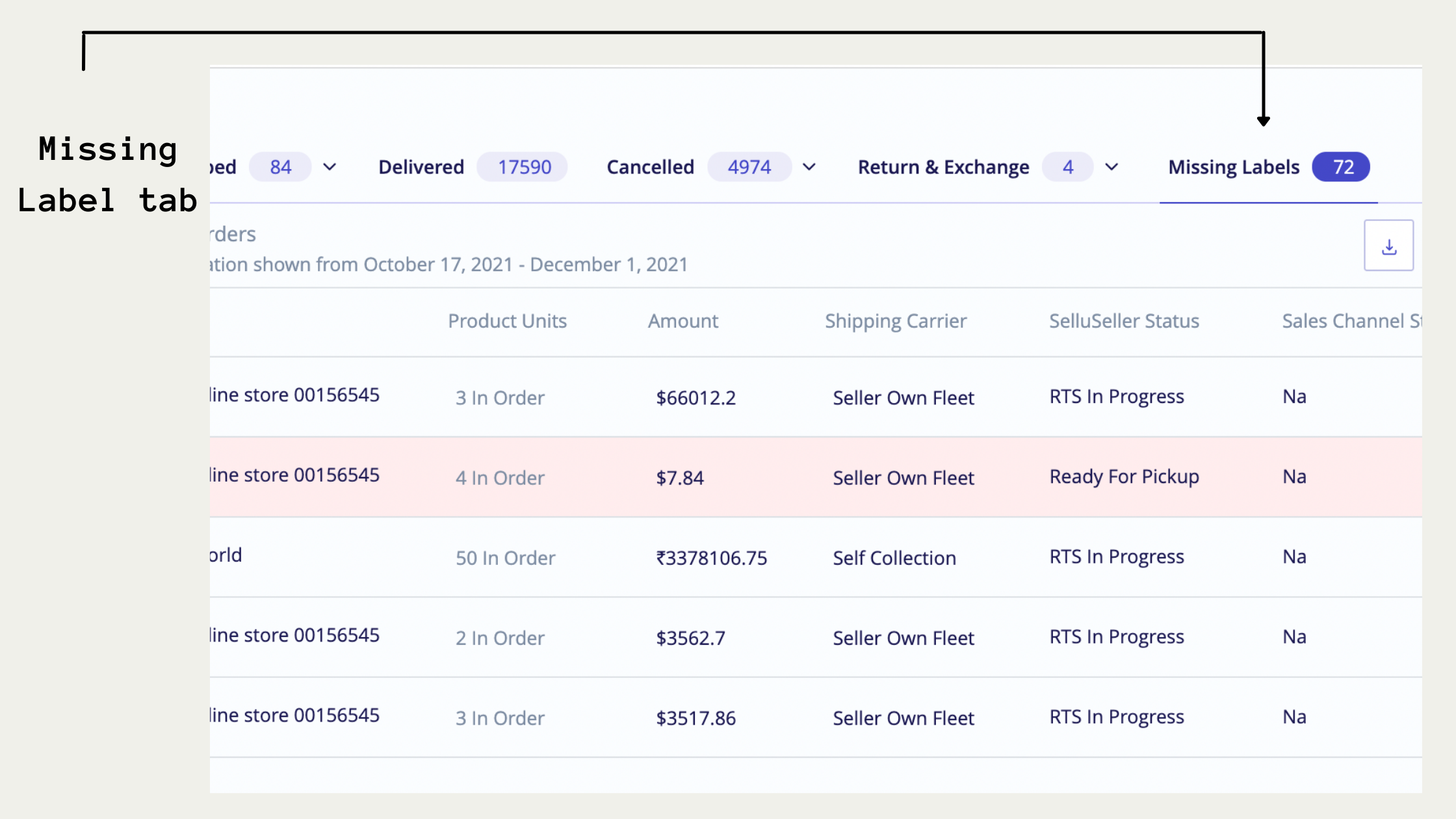Screen dimensions: 1456x819
Task: Click the SelluSeller Status column header
Action: pyautogui.click(x=1124, y=321)
